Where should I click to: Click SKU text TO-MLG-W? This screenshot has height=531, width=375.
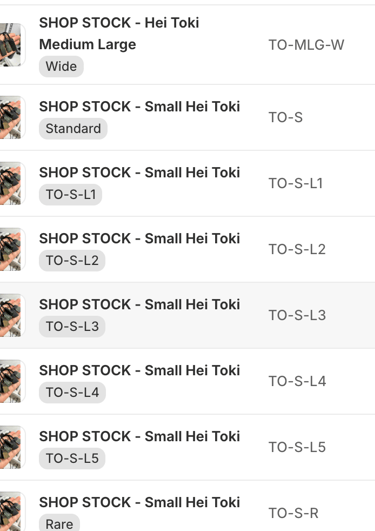(x=306, y=45)
